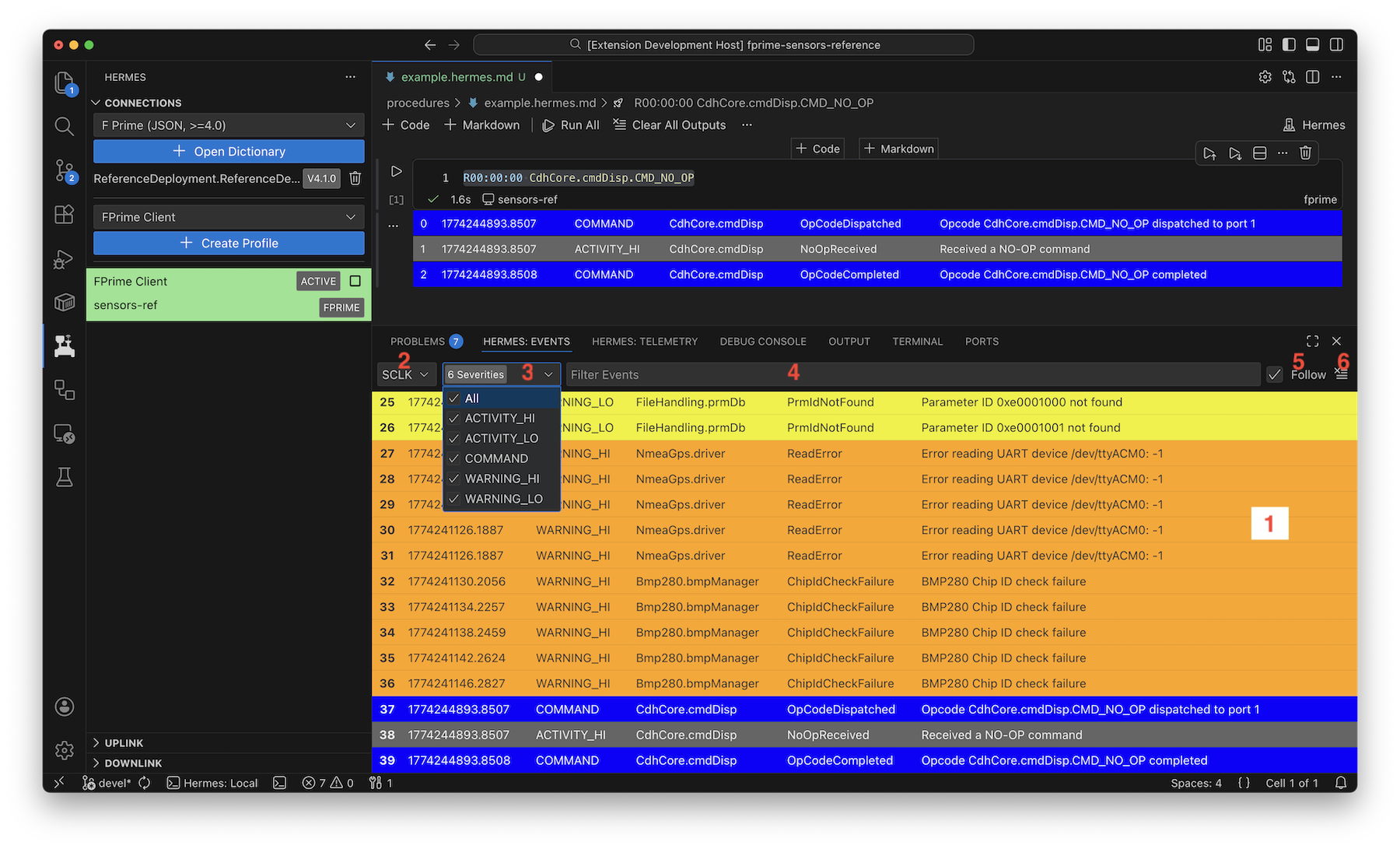This screenshot has width=1400, height=849.
Task: Toggle the Follow checkbox
Action: tap(1274, 374)
